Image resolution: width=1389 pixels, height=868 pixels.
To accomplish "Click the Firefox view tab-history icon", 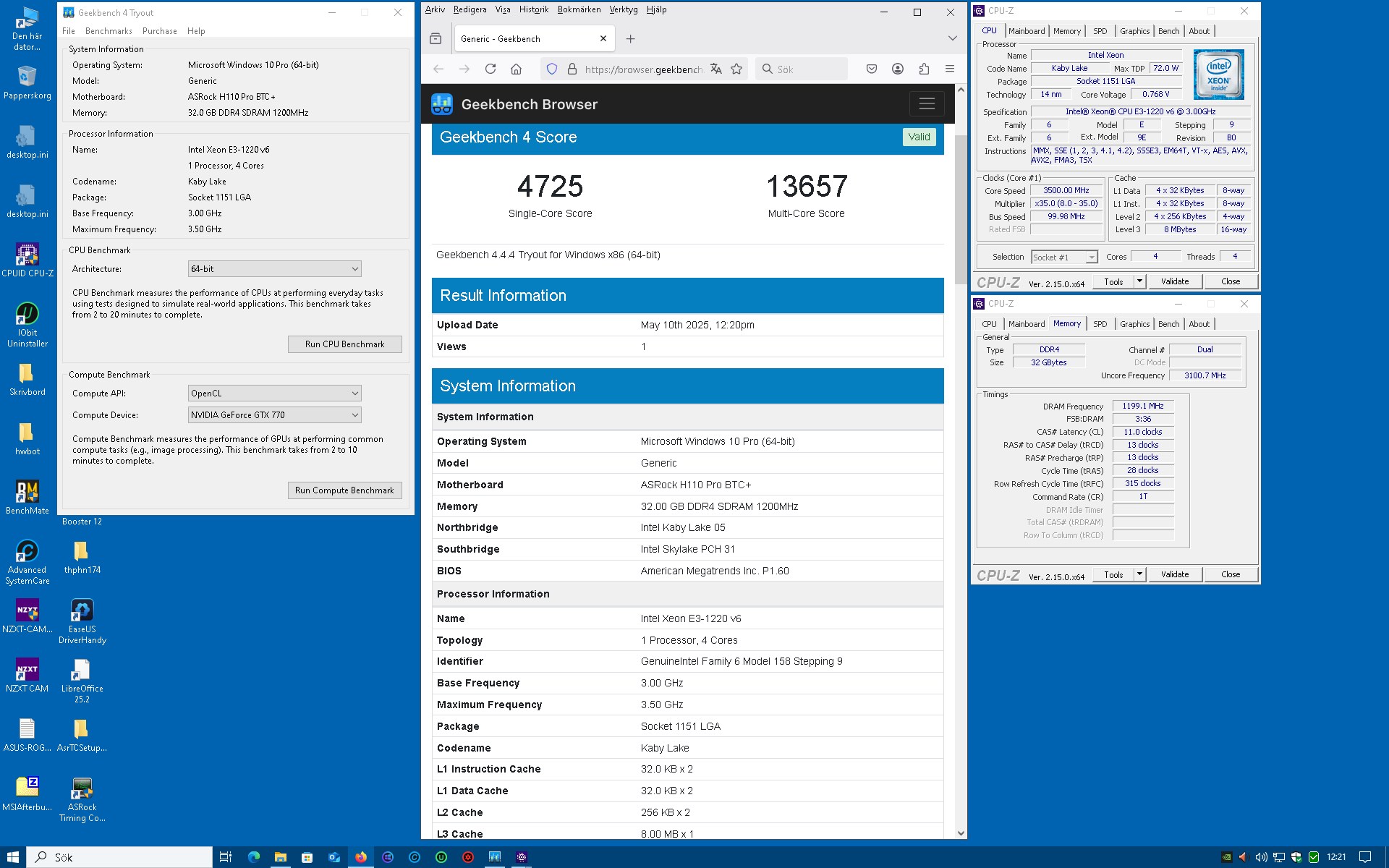I will point(436,39).
